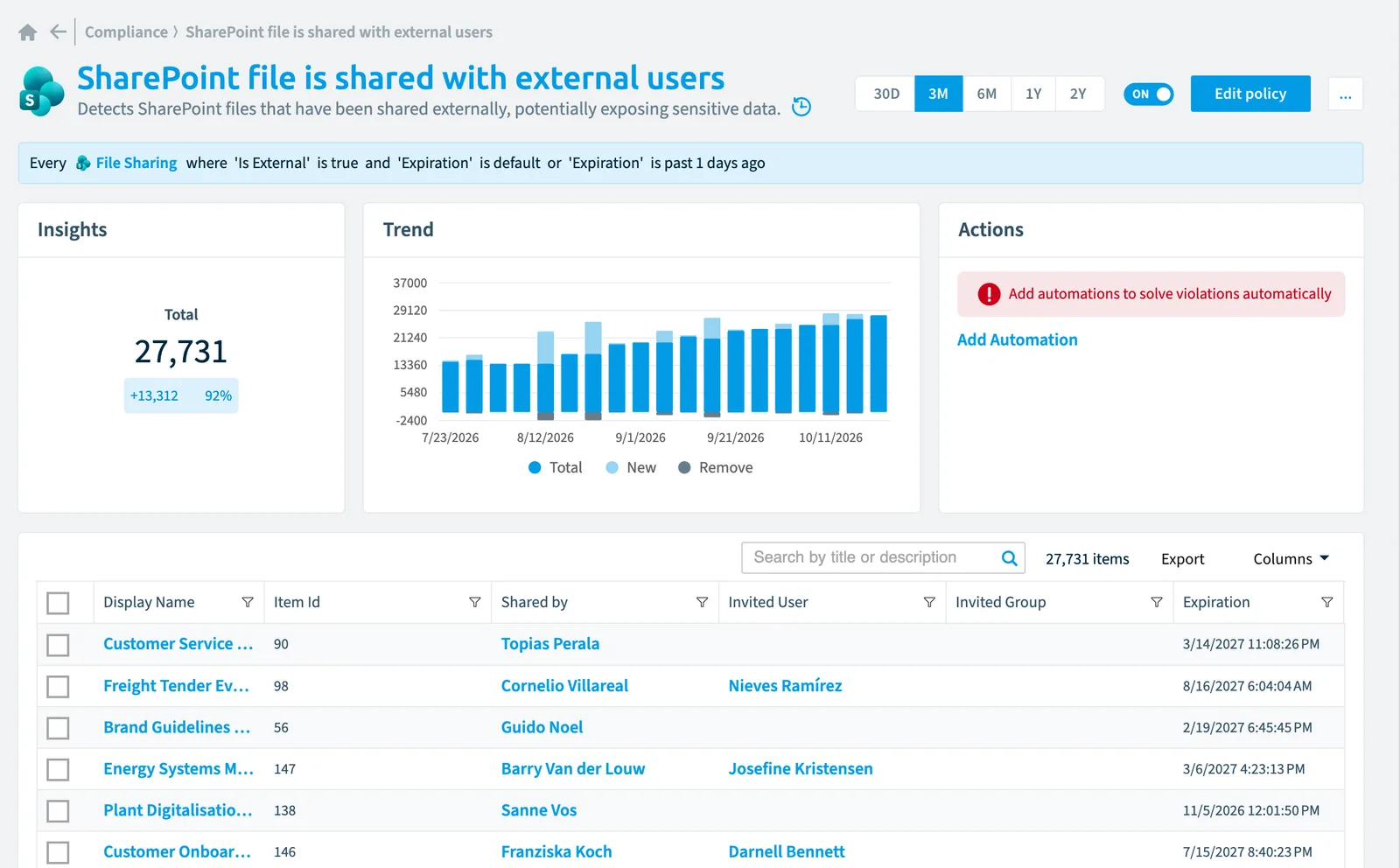
Task: Open shared-by user Guido Noel
Action: pyautogui.click(x=542, y=727)
